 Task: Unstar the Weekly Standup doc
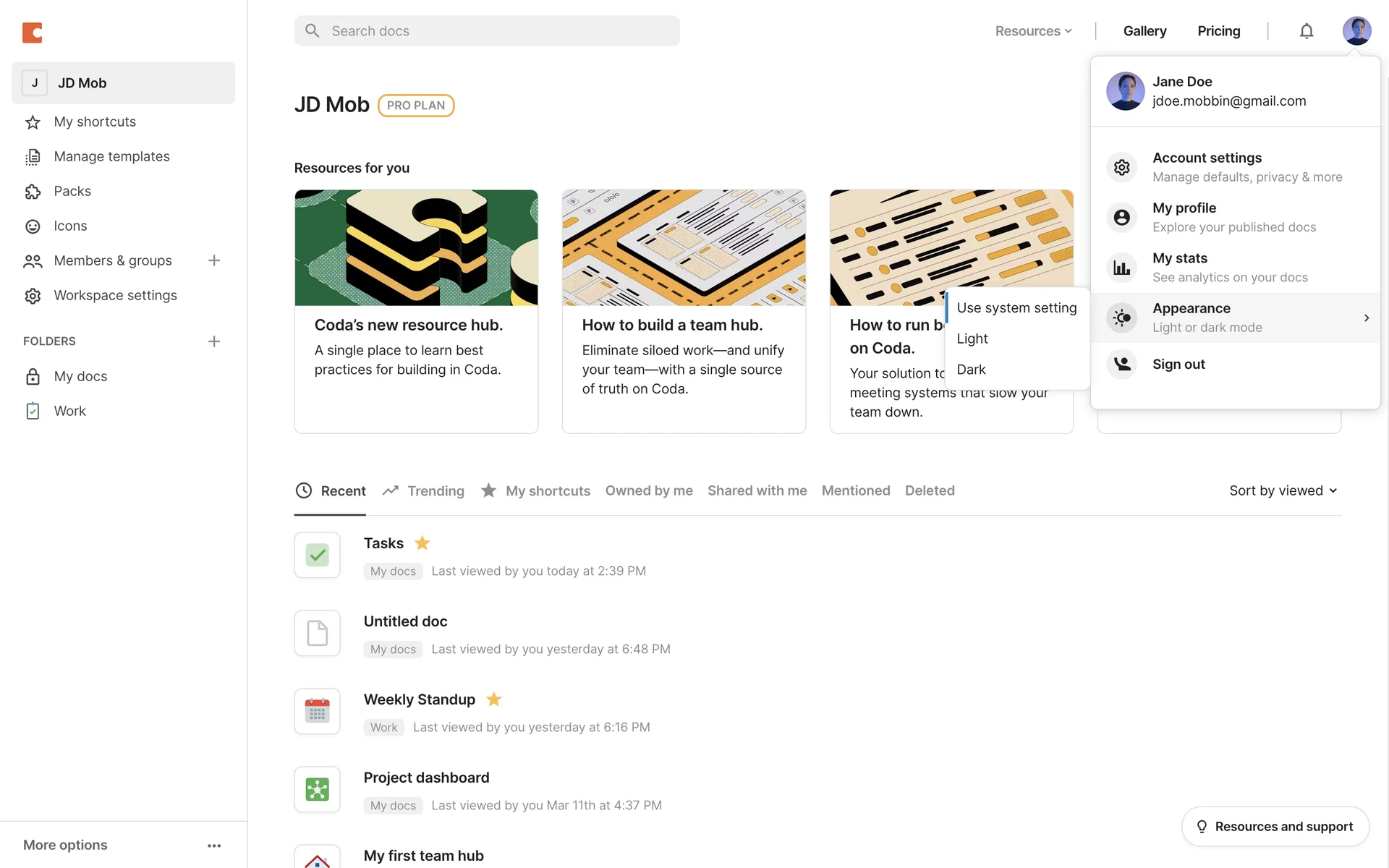pos(494,699)
